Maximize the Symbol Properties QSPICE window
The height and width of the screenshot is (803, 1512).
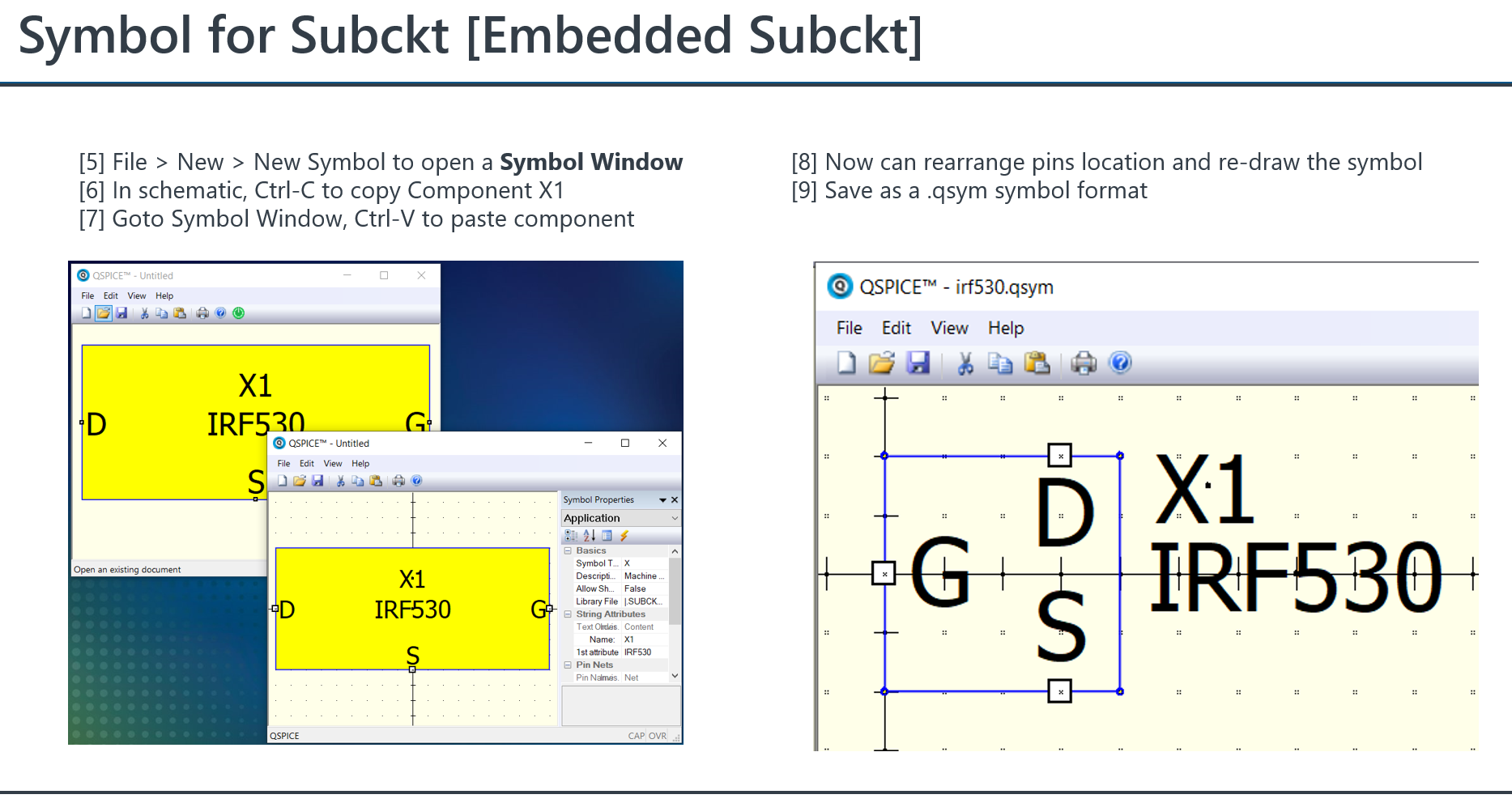pyautogui.click(x=625, y=443)
